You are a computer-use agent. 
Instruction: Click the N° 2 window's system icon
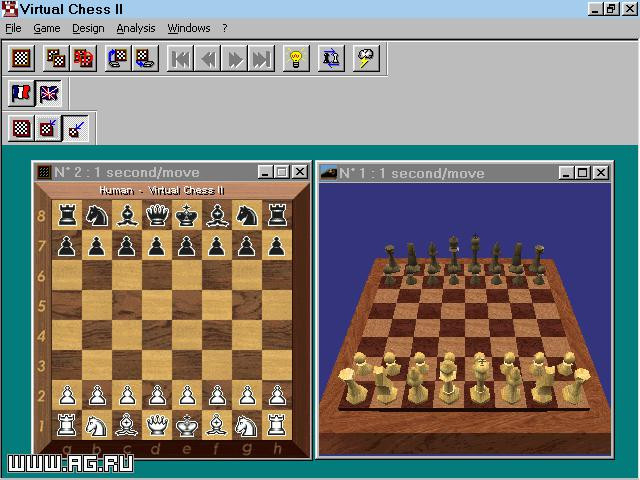click(44, 172)
